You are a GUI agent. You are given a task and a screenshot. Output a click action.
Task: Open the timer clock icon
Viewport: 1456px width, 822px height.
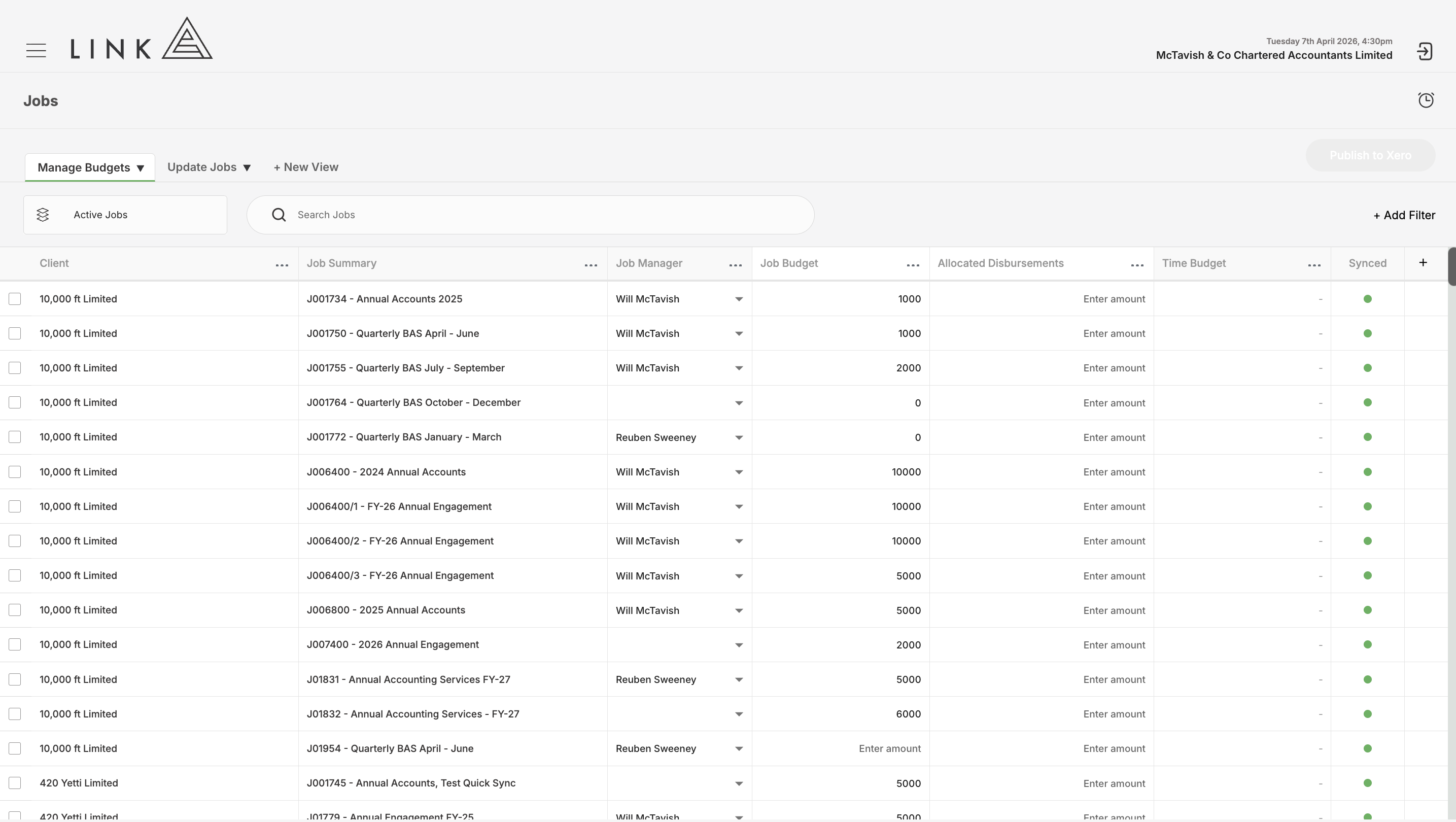[x=1426, y=100]
